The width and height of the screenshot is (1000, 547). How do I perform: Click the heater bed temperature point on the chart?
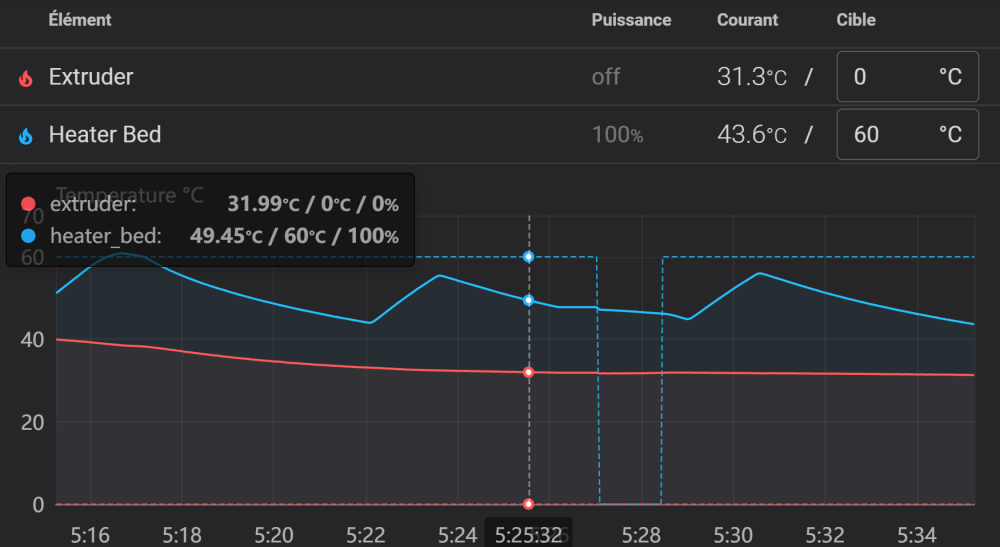529,300
